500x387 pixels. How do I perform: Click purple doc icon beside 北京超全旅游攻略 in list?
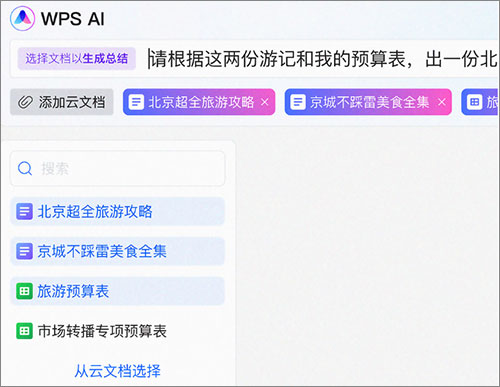coord(24,211)
